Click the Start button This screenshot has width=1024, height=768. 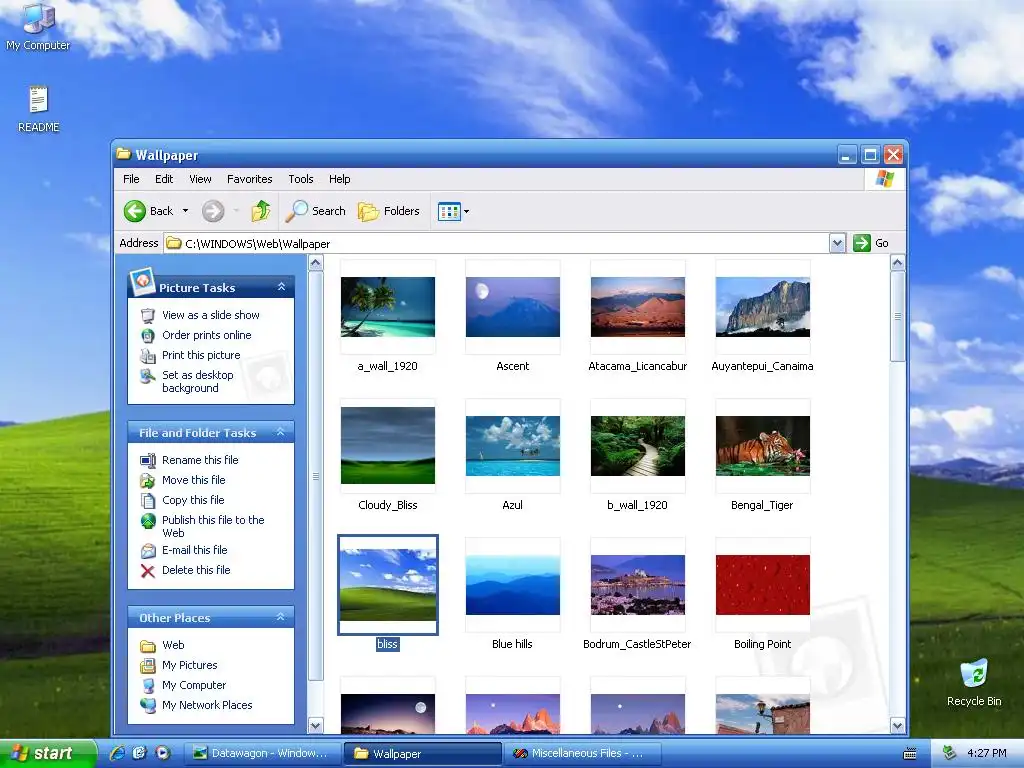click(x=48, y=753)
